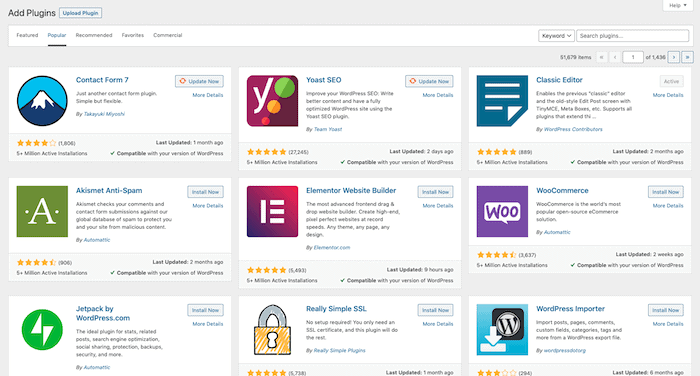Open the Keyword search type dropdown

coord(556,36)
